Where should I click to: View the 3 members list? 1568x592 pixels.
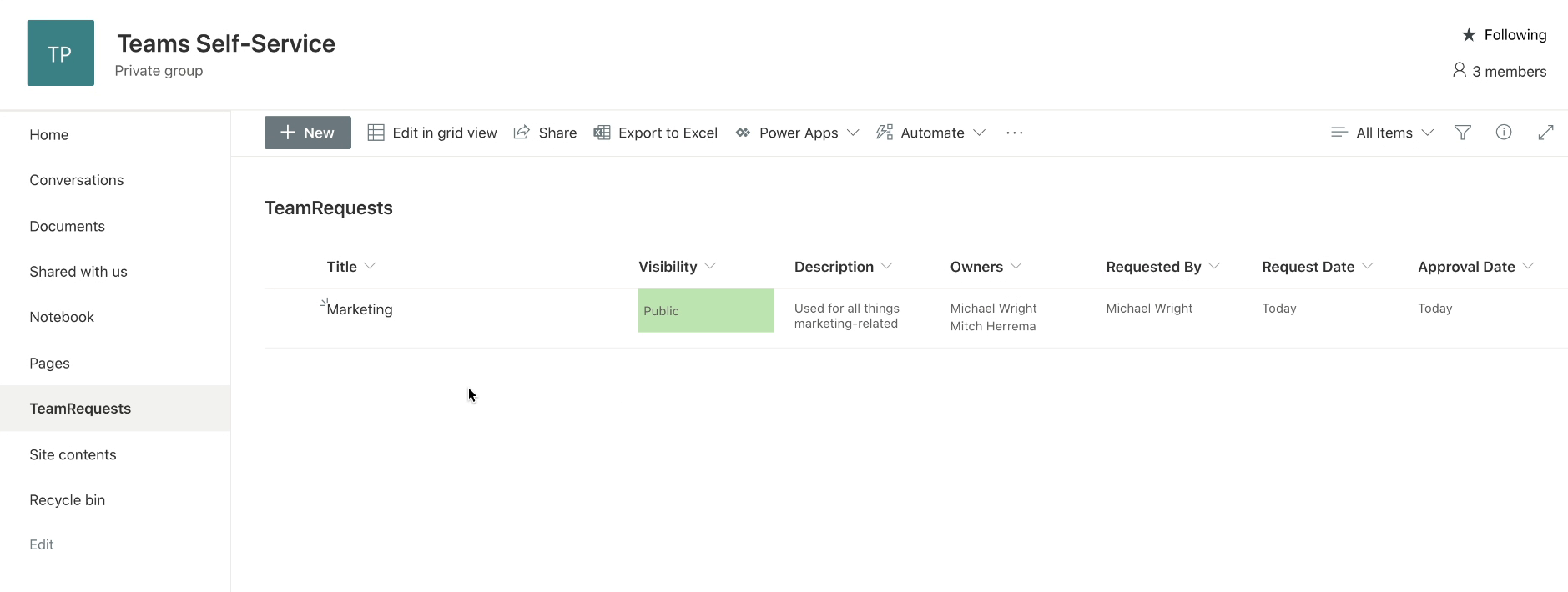(1500, 71)
